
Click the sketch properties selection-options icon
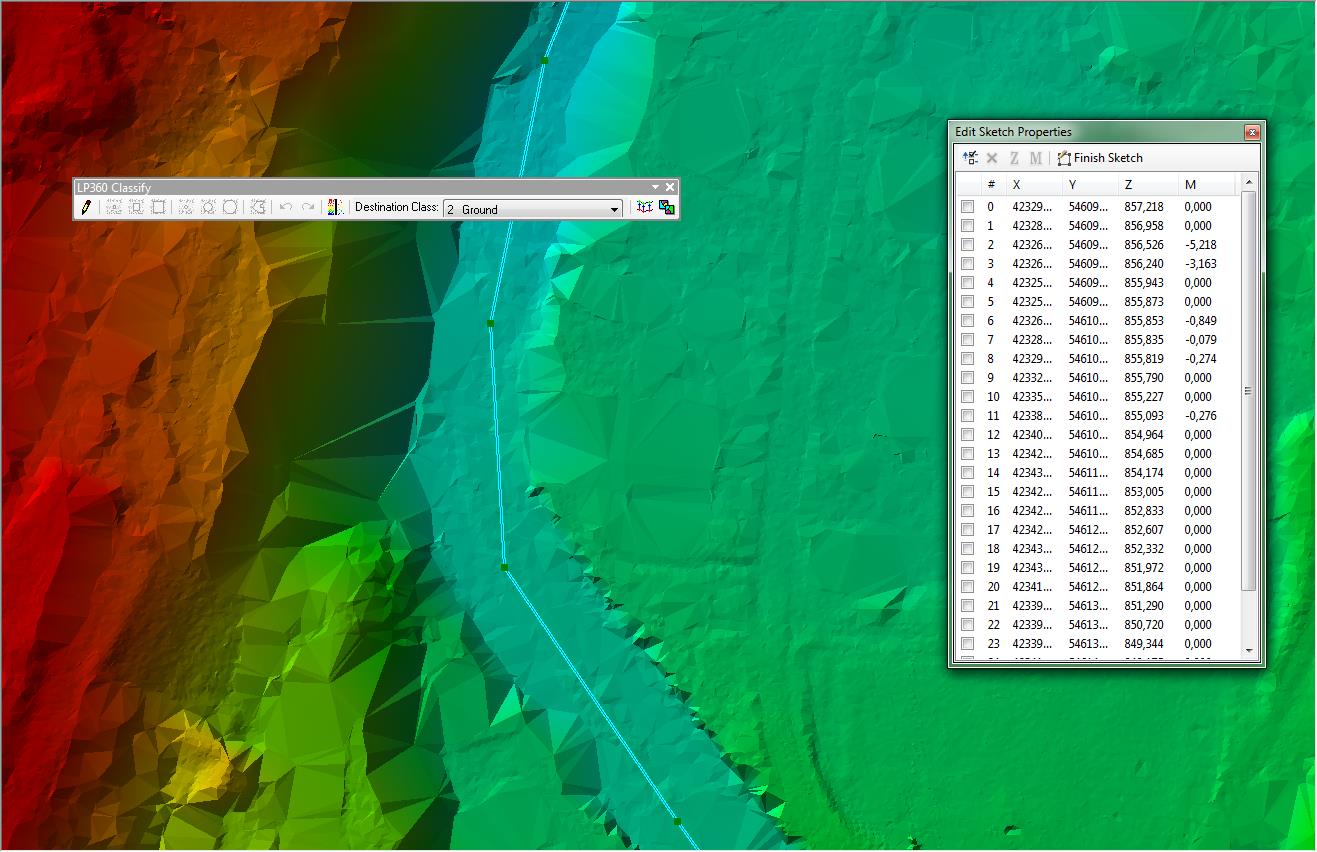(970, 158)
